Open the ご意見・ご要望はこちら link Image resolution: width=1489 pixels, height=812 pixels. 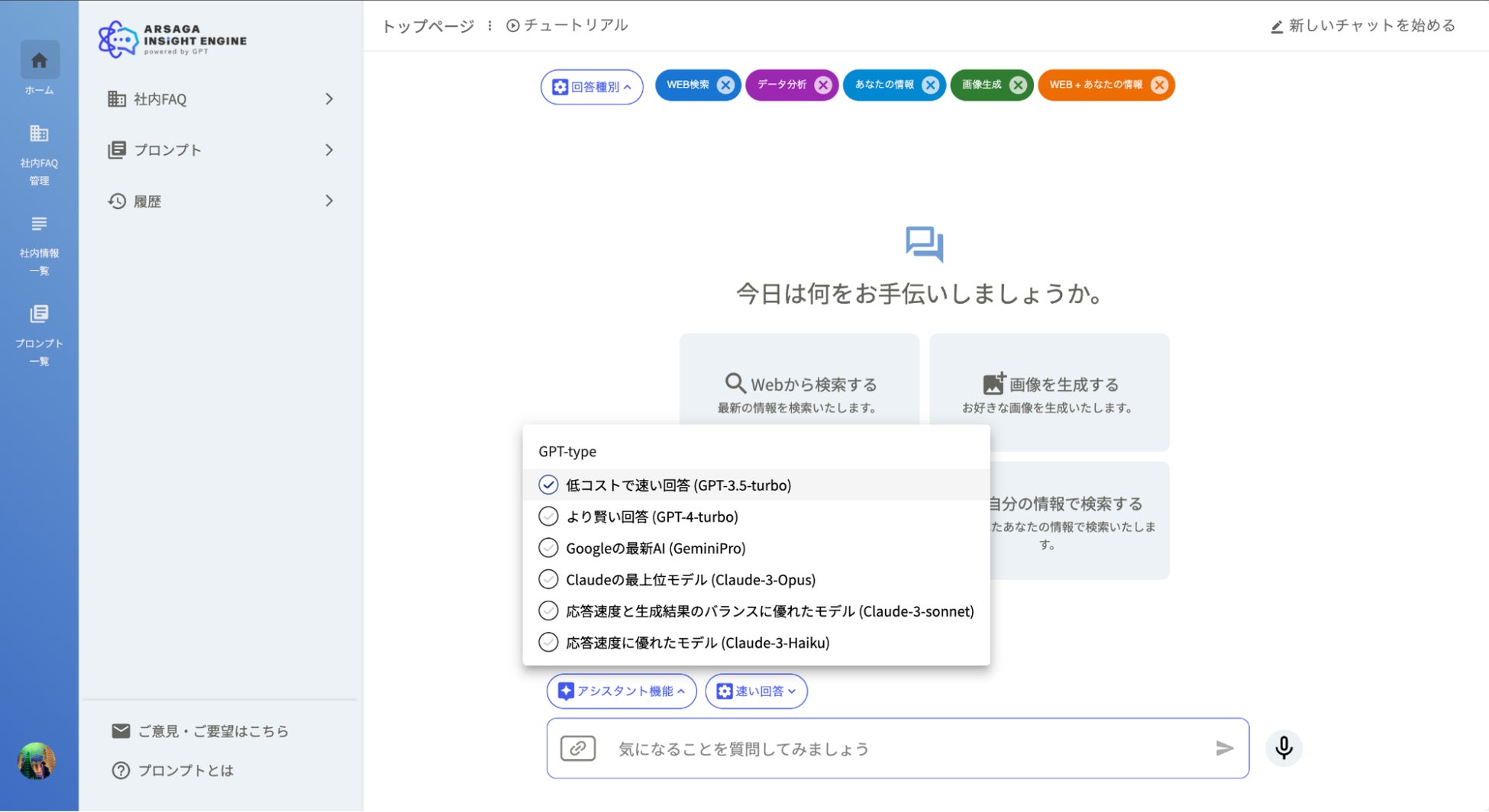tap(200, 731)
